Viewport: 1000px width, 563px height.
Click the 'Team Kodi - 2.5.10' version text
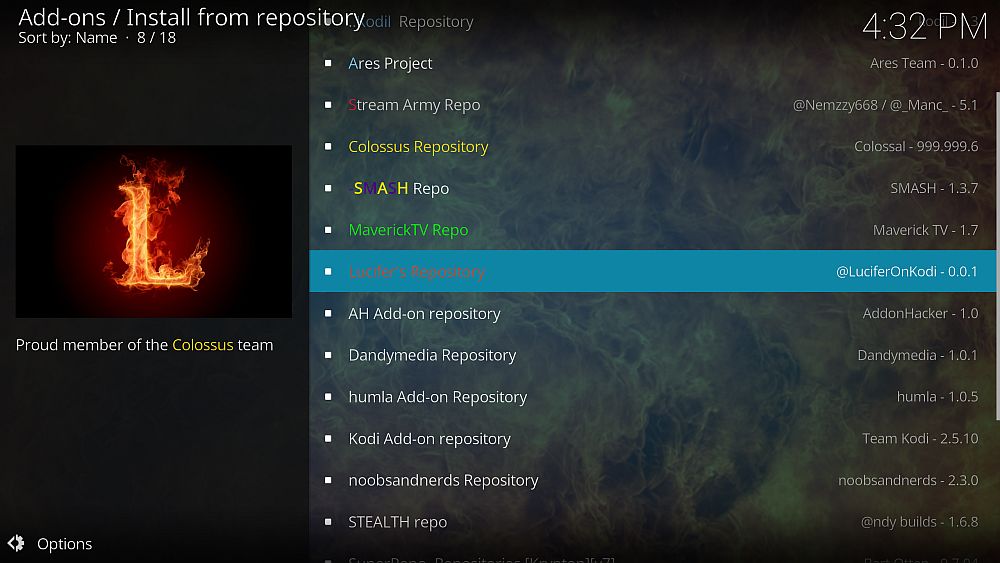[x=920, y=438]
